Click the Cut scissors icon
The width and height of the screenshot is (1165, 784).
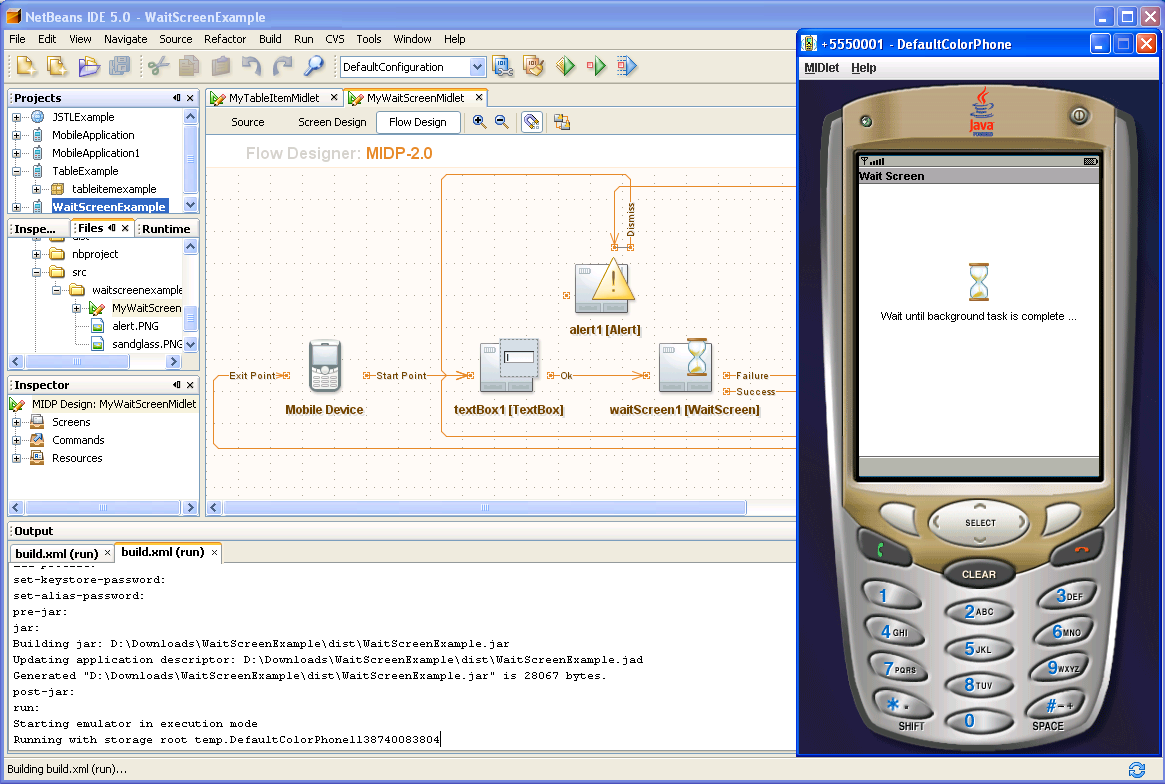(x=158, y=67)
